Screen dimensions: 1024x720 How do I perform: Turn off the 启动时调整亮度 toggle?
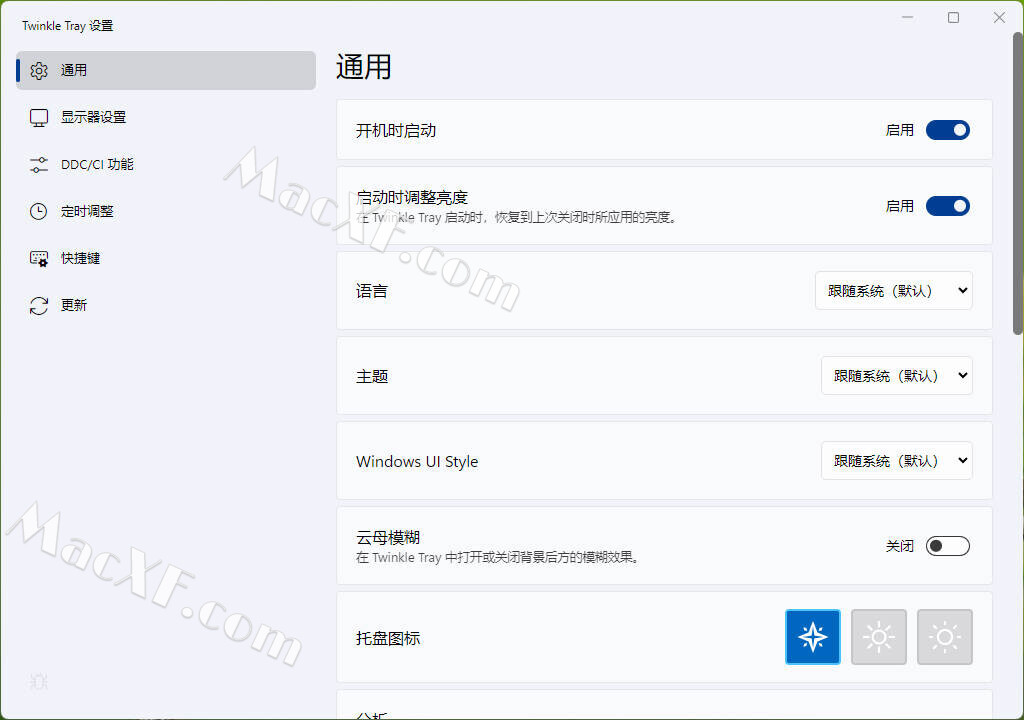point(948,206)
